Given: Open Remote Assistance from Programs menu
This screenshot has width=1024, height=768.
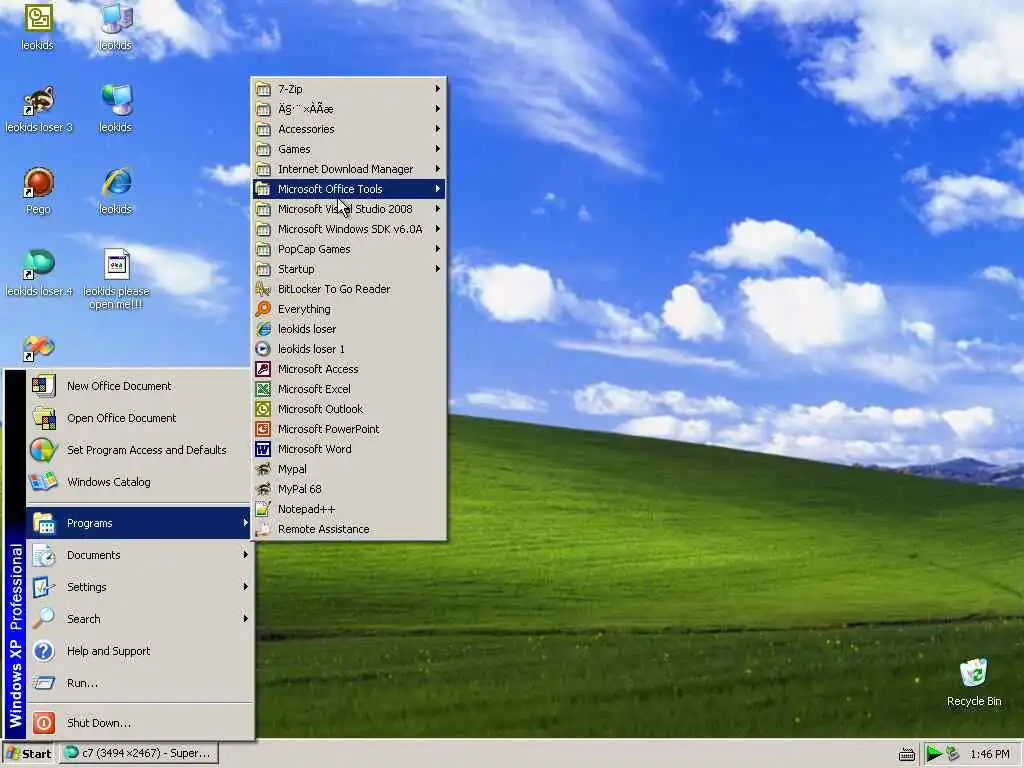Looking at the screenshot, I should [349, 529].
